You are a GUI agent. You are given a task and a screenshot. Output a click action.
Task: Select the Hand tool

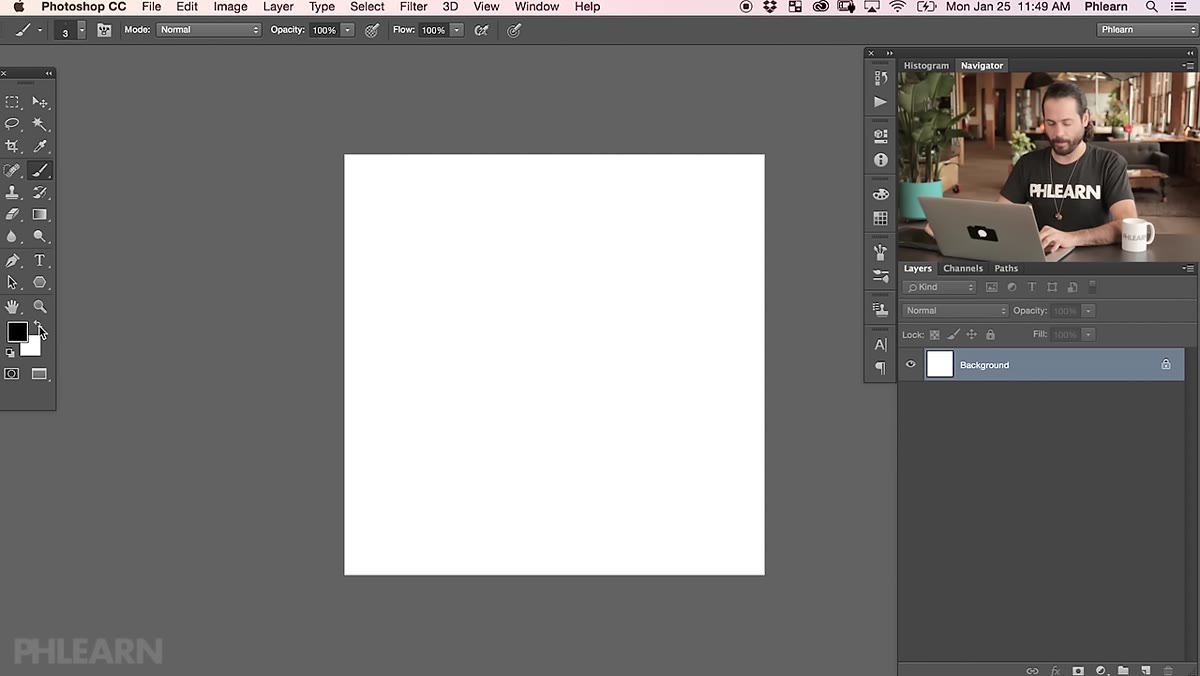[13, 307]
